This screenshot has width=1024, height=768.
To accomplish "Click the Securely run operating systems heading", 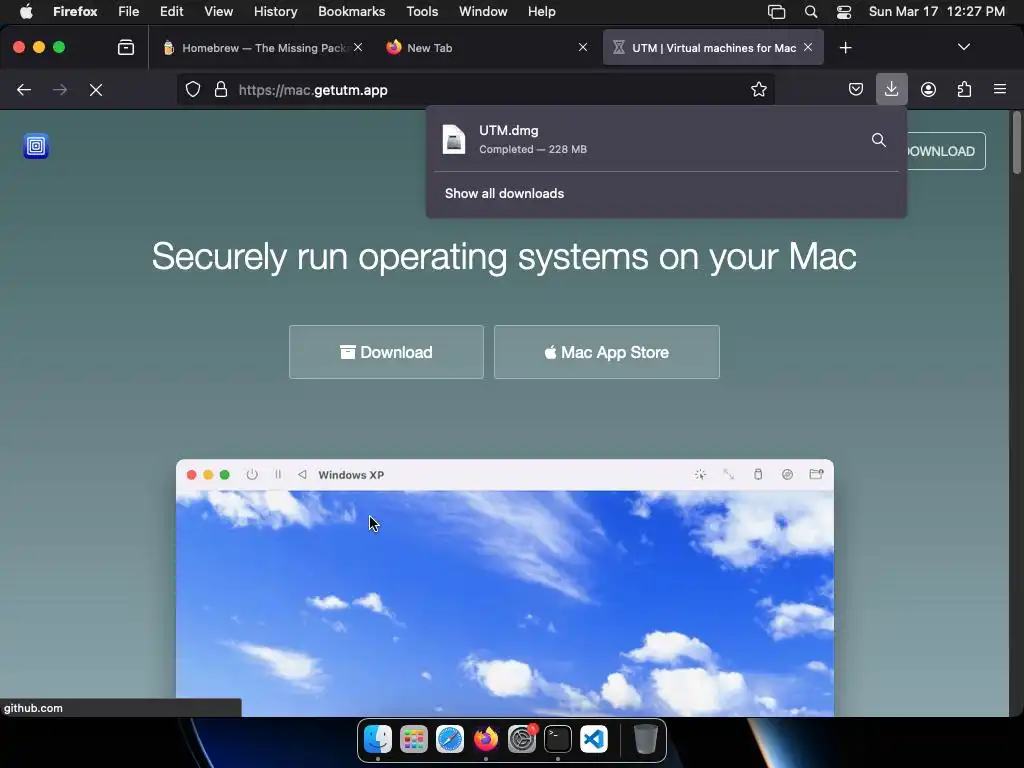I will tap(504, 256).
